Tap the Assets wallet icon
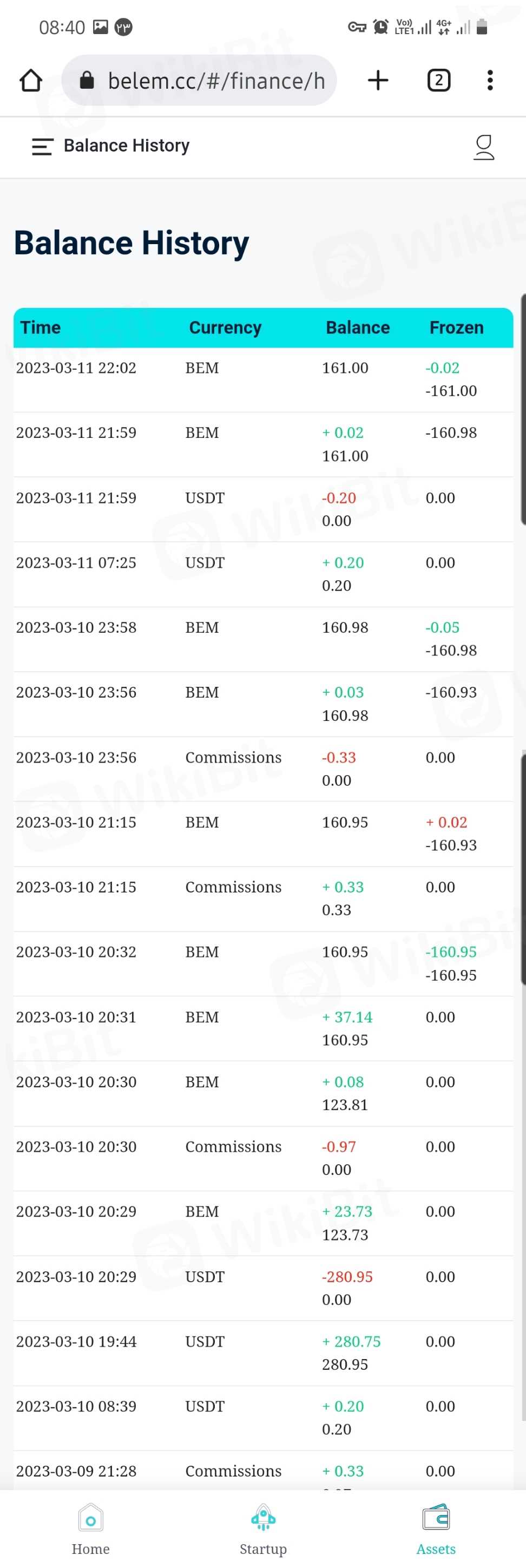 (436, 1518)
